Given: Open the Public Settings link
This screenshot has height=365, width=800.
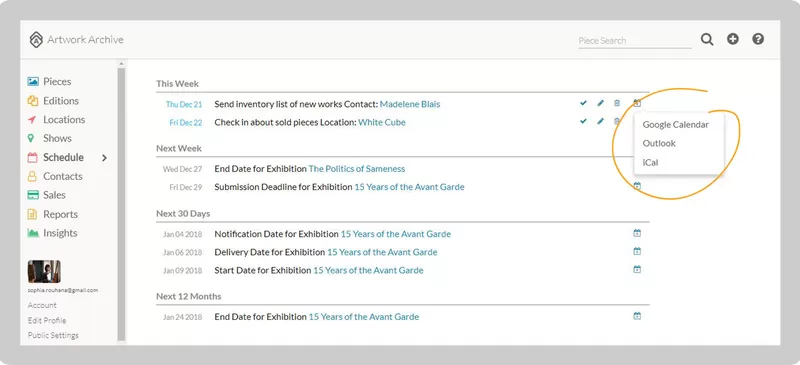Looking at the screenshot, I should click(53, 335).
